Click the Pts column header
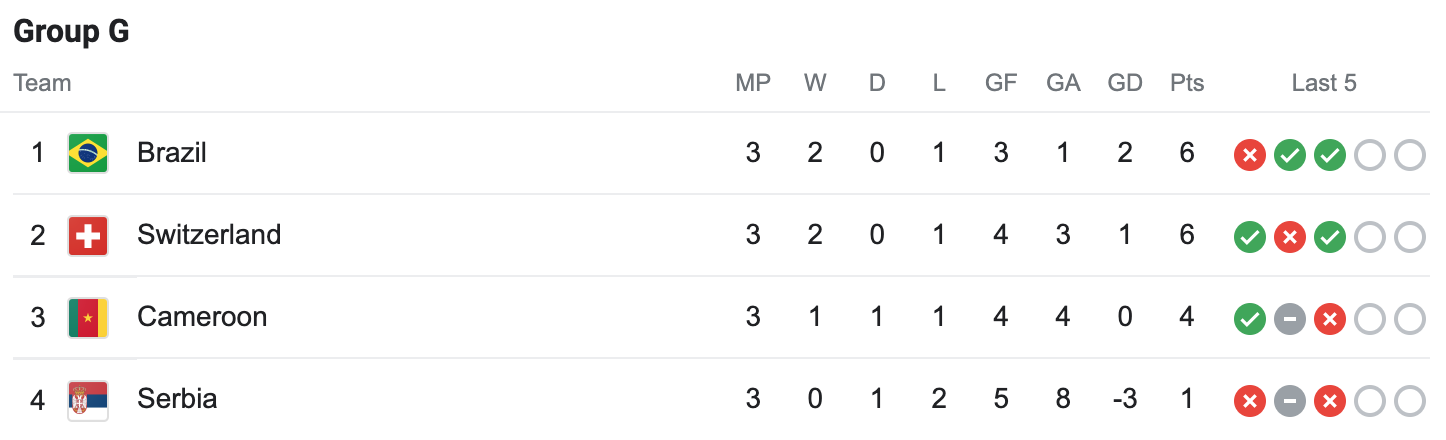 pos(1187,83)
